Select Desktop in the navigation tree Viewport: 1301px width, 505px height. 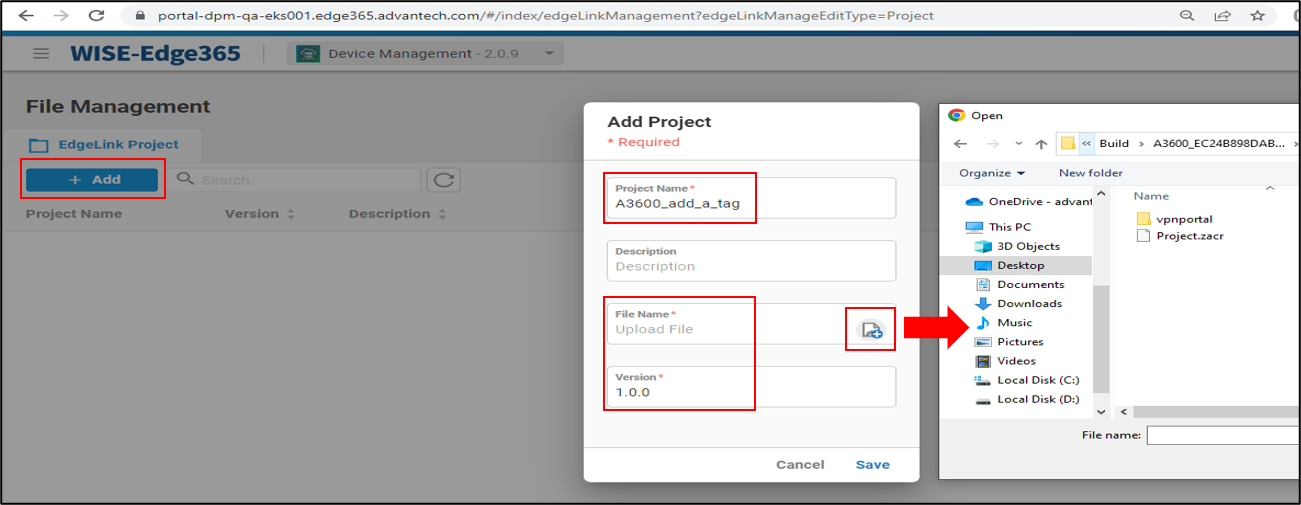[1020, 265]
